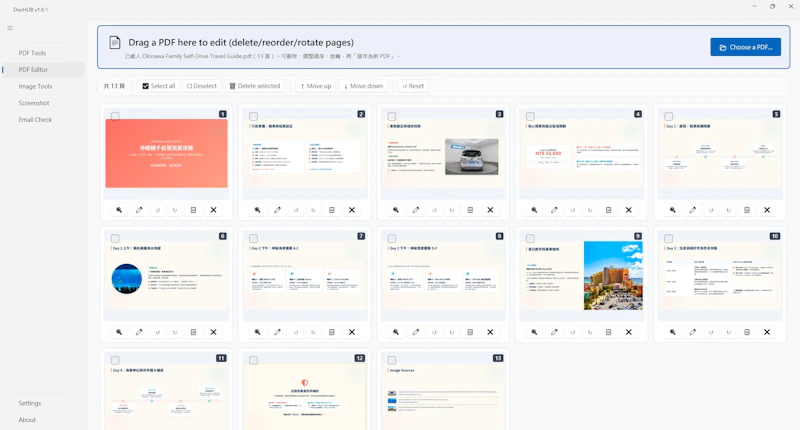
Task: Click Select all pages
Action: (159, 86)
